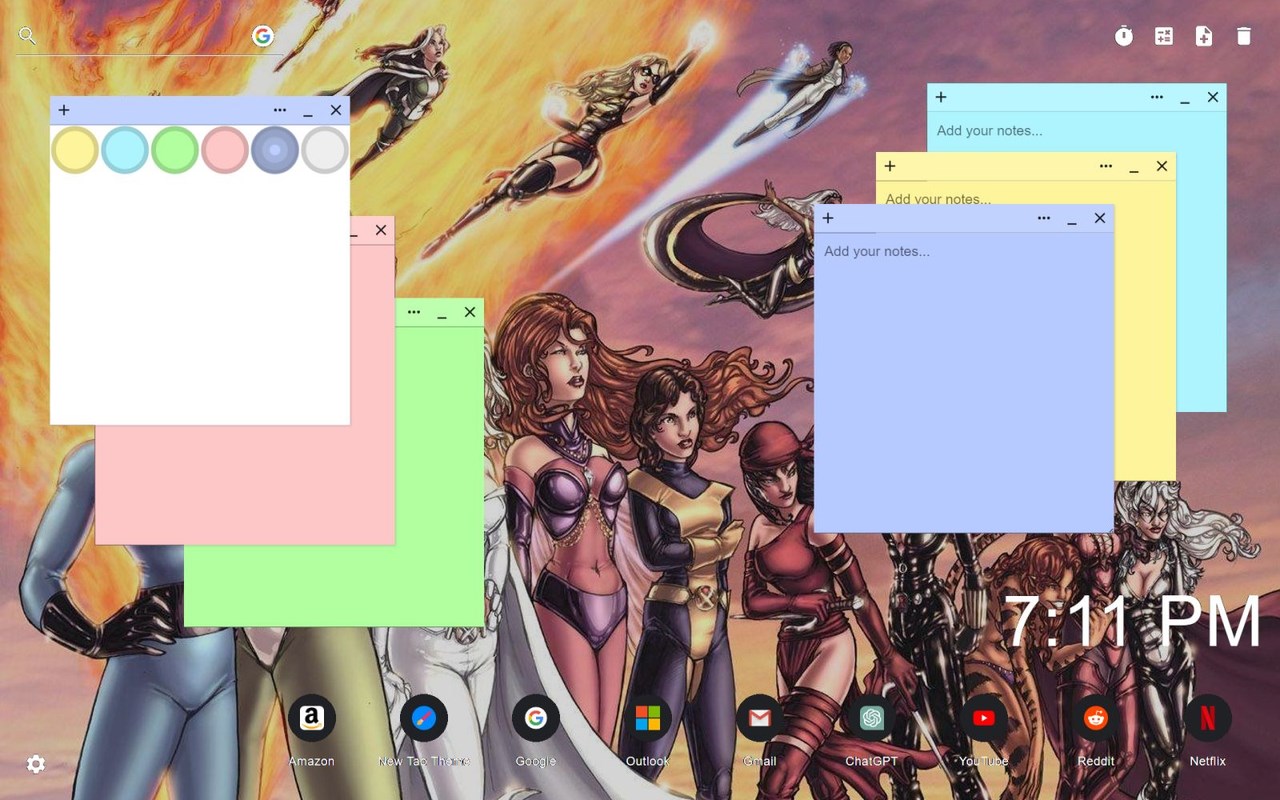Pick the cyan color swatch
The image size is (1280, 800).
pyautogui.click(x=125, y=150)
